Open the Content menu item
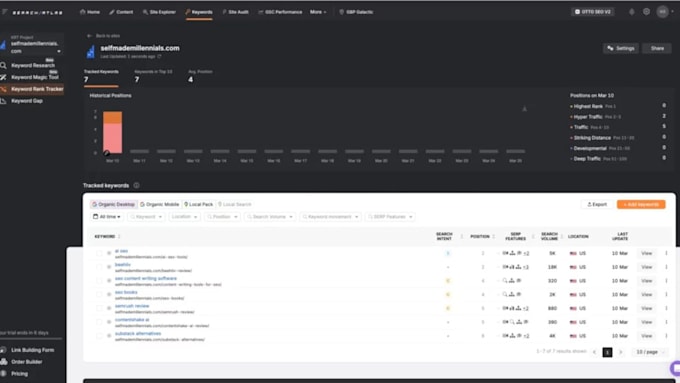Screen dimensions: 680x383 (x=121, y=12)
